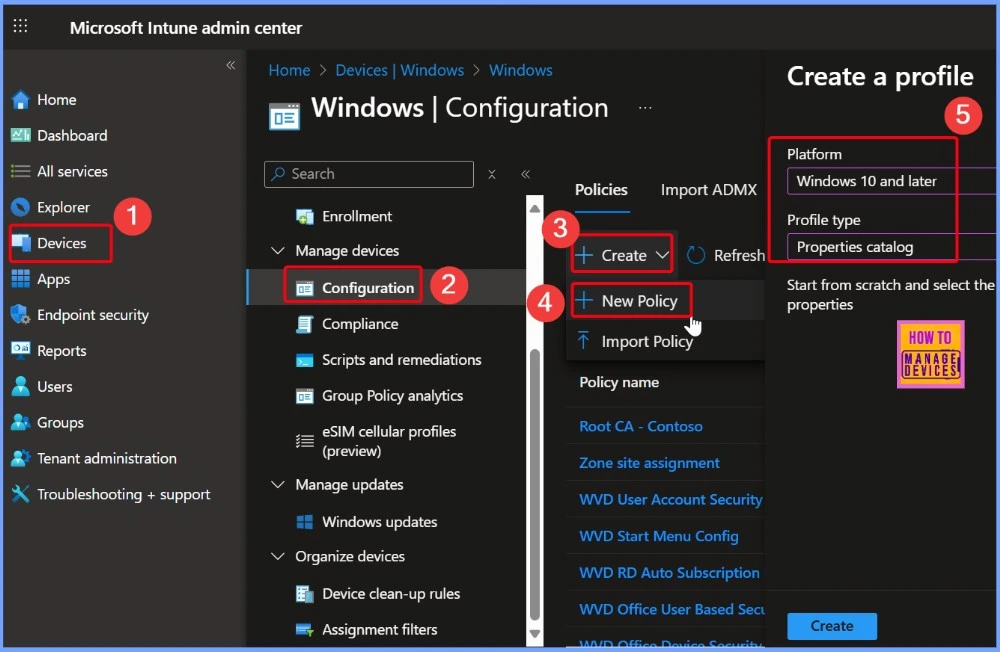Image resolution: width=1000 pixels, height=652 pixels.
Task: Open the Profile type dropdown
Action: pyautogui.click(x=890, y=247)
